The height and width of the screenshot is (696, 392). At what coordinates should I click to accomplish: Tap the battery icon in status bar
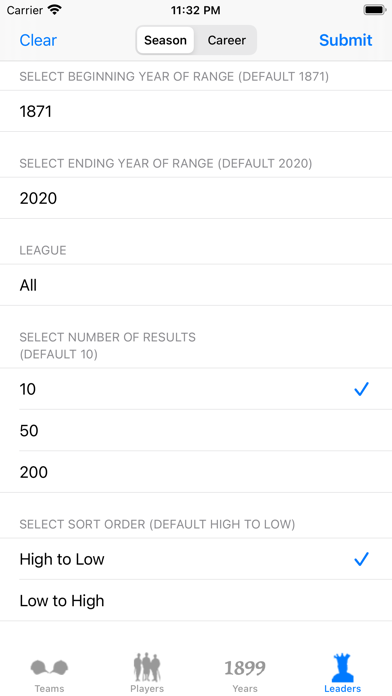click(x=375, y=10)
